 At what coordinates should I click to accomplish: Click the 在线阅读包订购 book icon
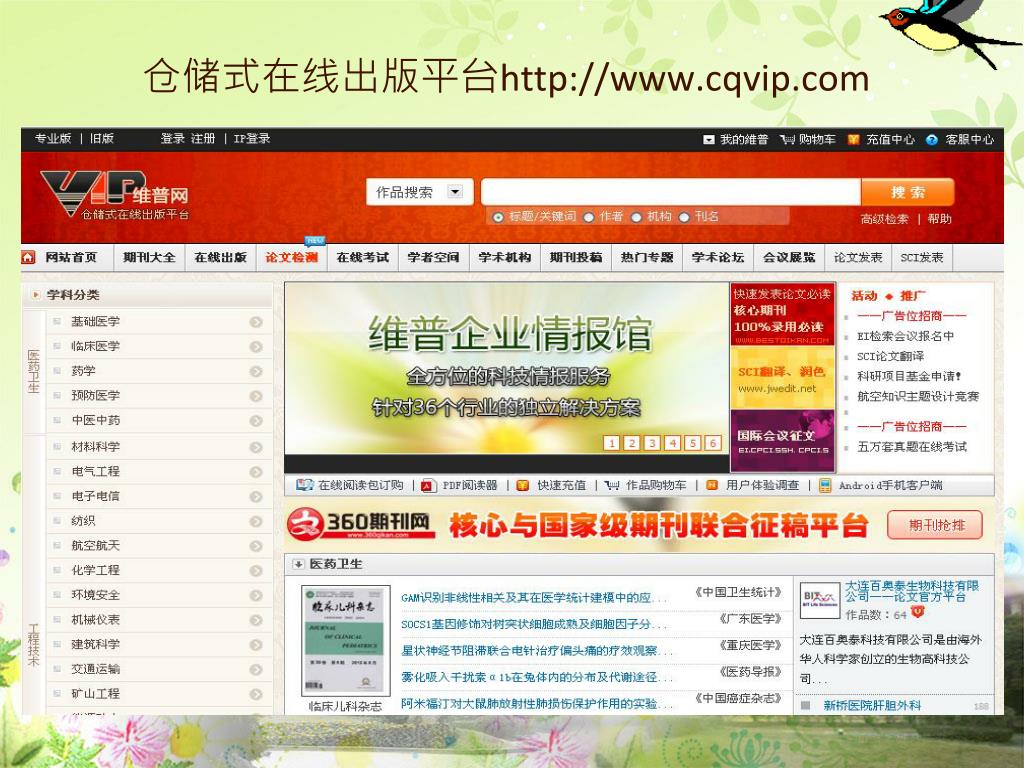(x=304, y=485)
